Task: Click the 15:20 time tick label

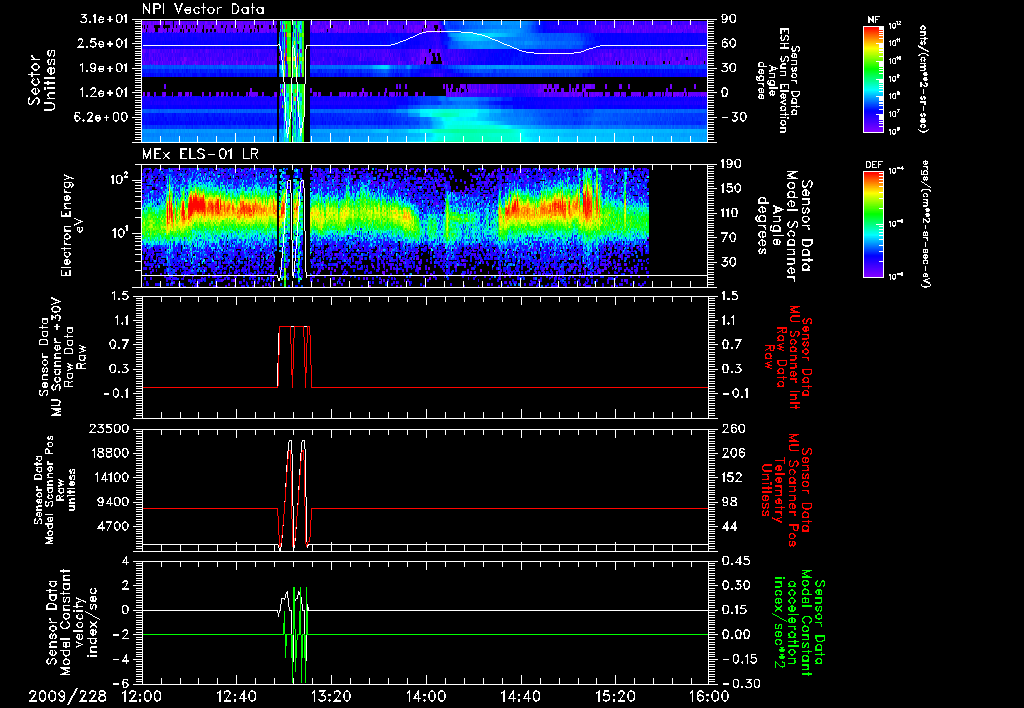Action: tap(614, 695)
